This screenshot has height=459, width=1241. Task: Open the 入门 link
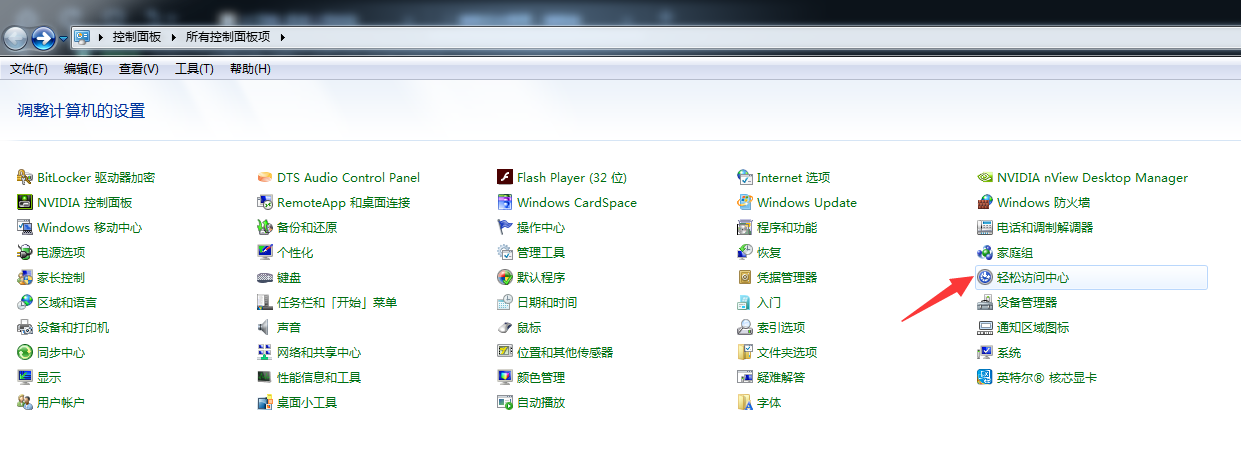click(x=769, y=302)
